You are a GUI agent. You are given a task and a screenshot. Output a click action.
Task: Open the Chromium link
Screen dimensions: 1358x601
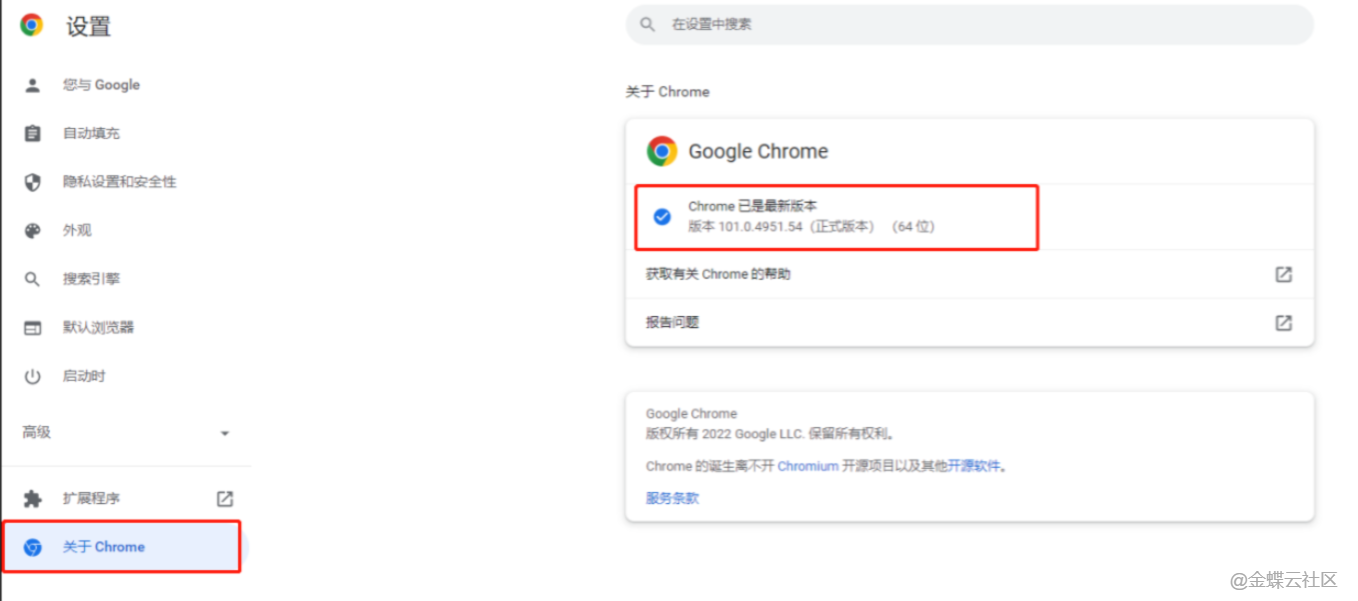(x=808, y=466)
